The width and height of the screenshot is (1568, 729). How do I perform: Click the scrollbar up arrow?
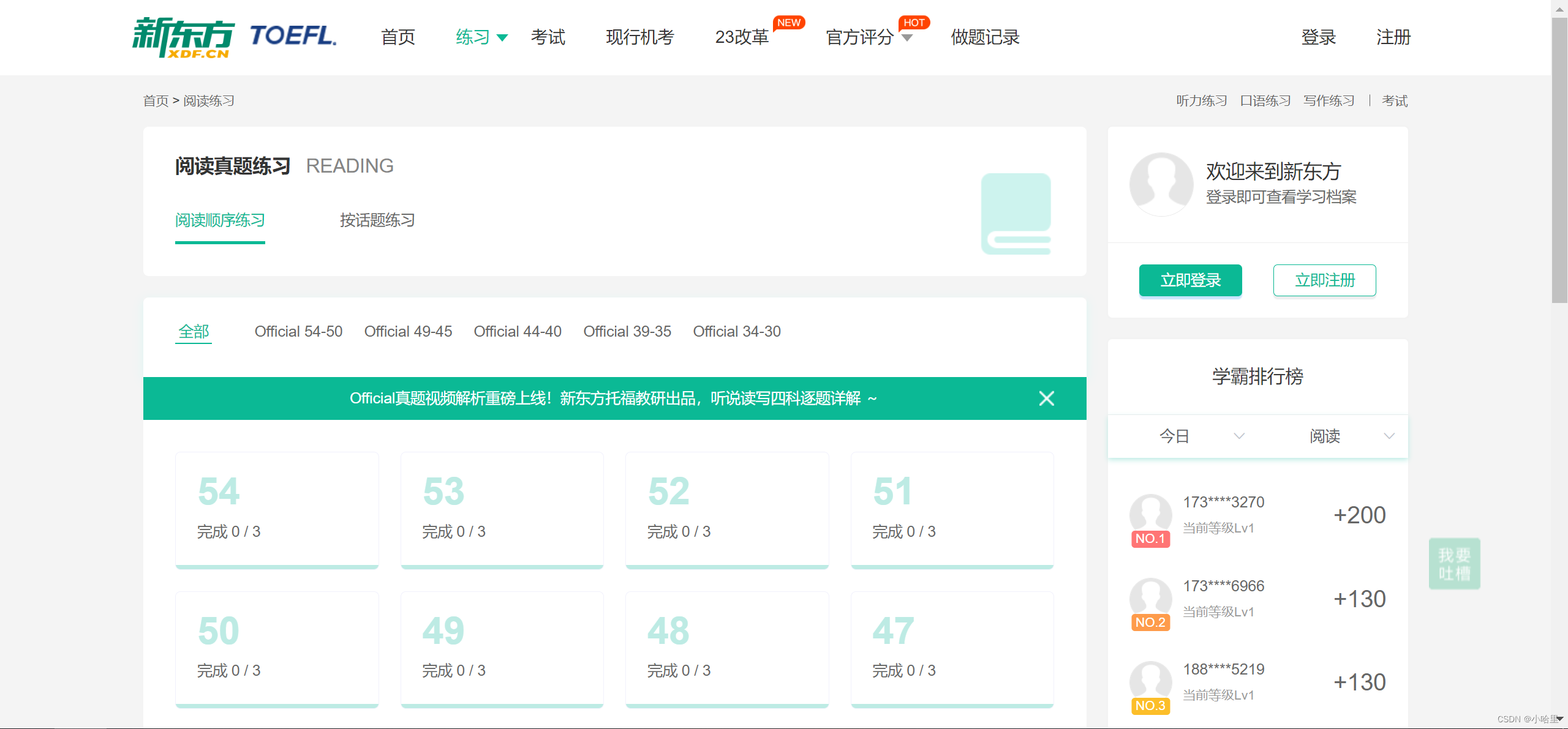tap(1559, 9)
